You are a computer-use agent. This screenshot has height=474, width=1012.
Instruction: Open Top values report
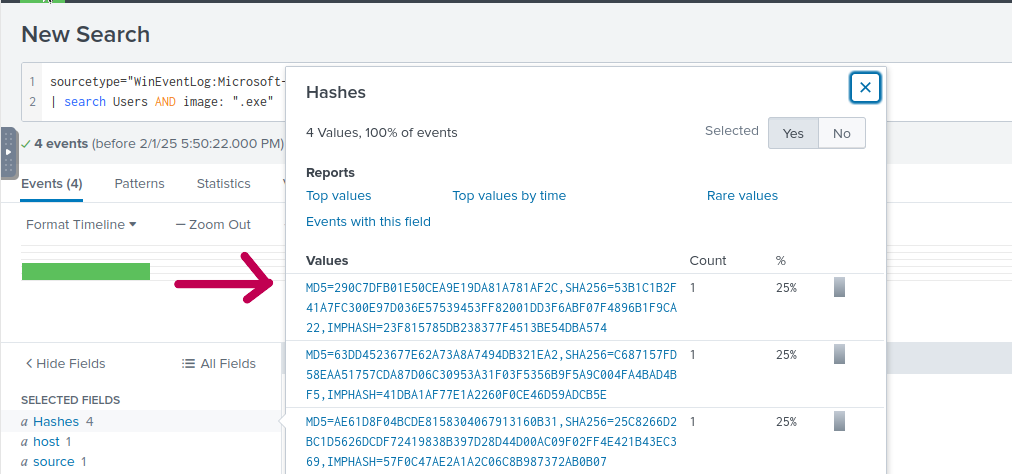[x=338, y=196]
